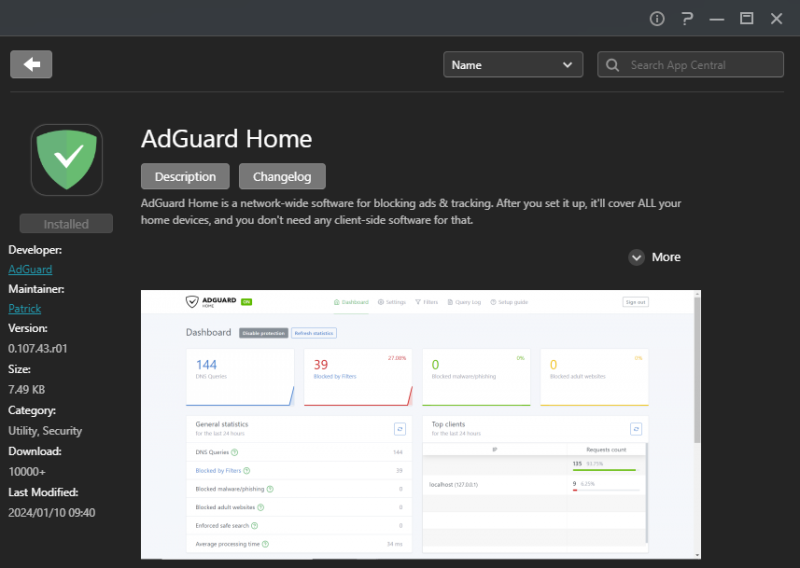Click General statistics refresh icon
This screenshot has width=800, height=568.
click(400, 429)
